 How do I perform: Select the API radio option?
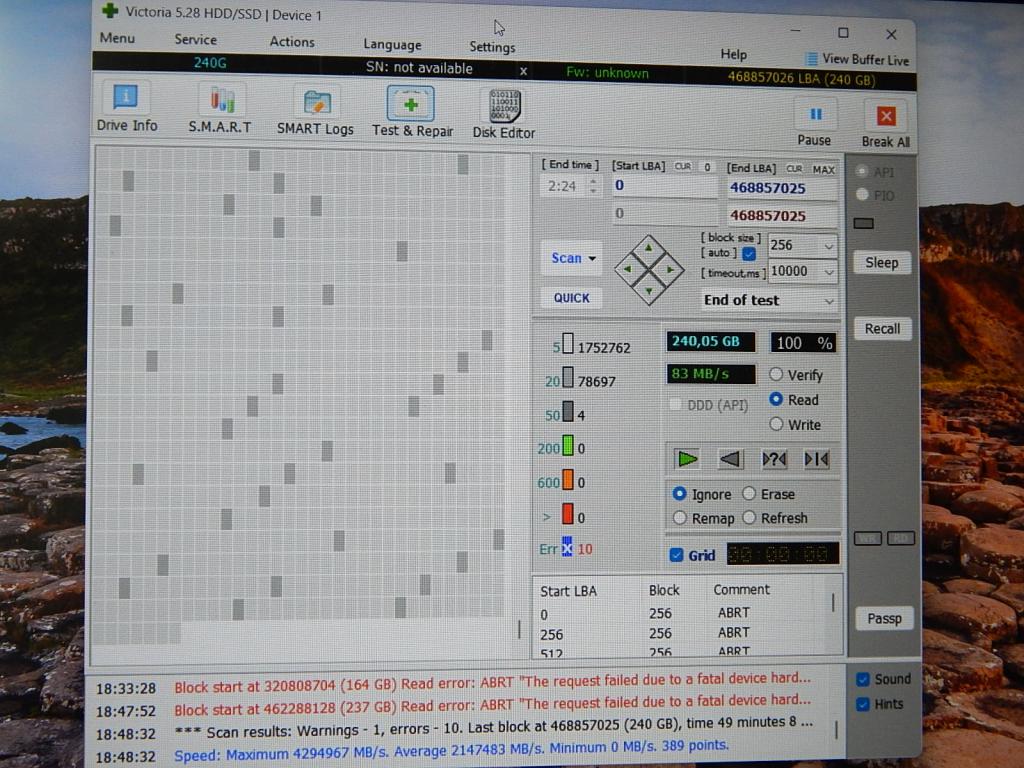(x=861, y=171)
